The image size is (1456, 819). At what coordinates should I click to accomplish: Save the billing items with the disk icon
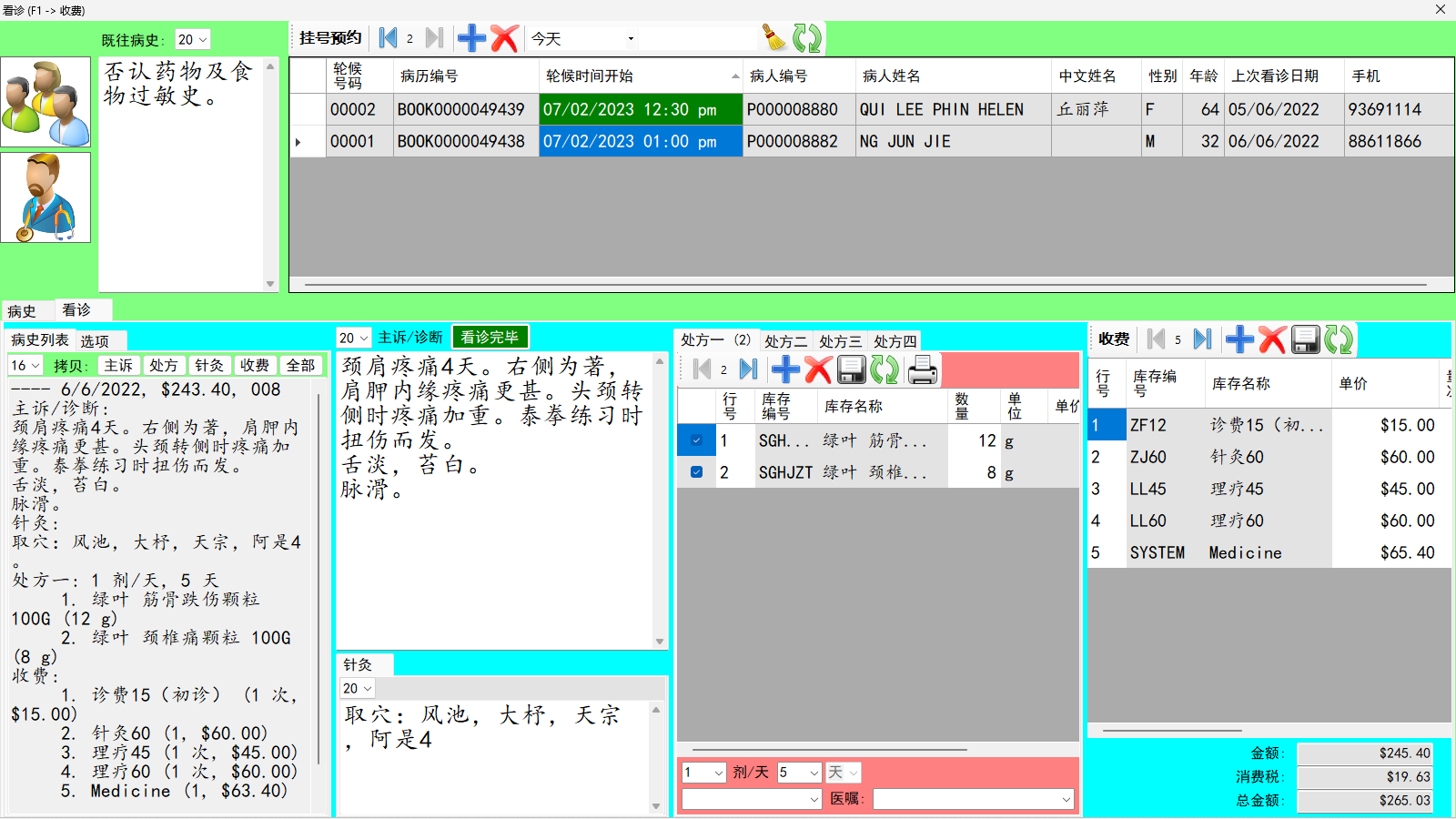[x=1305, y=339]
